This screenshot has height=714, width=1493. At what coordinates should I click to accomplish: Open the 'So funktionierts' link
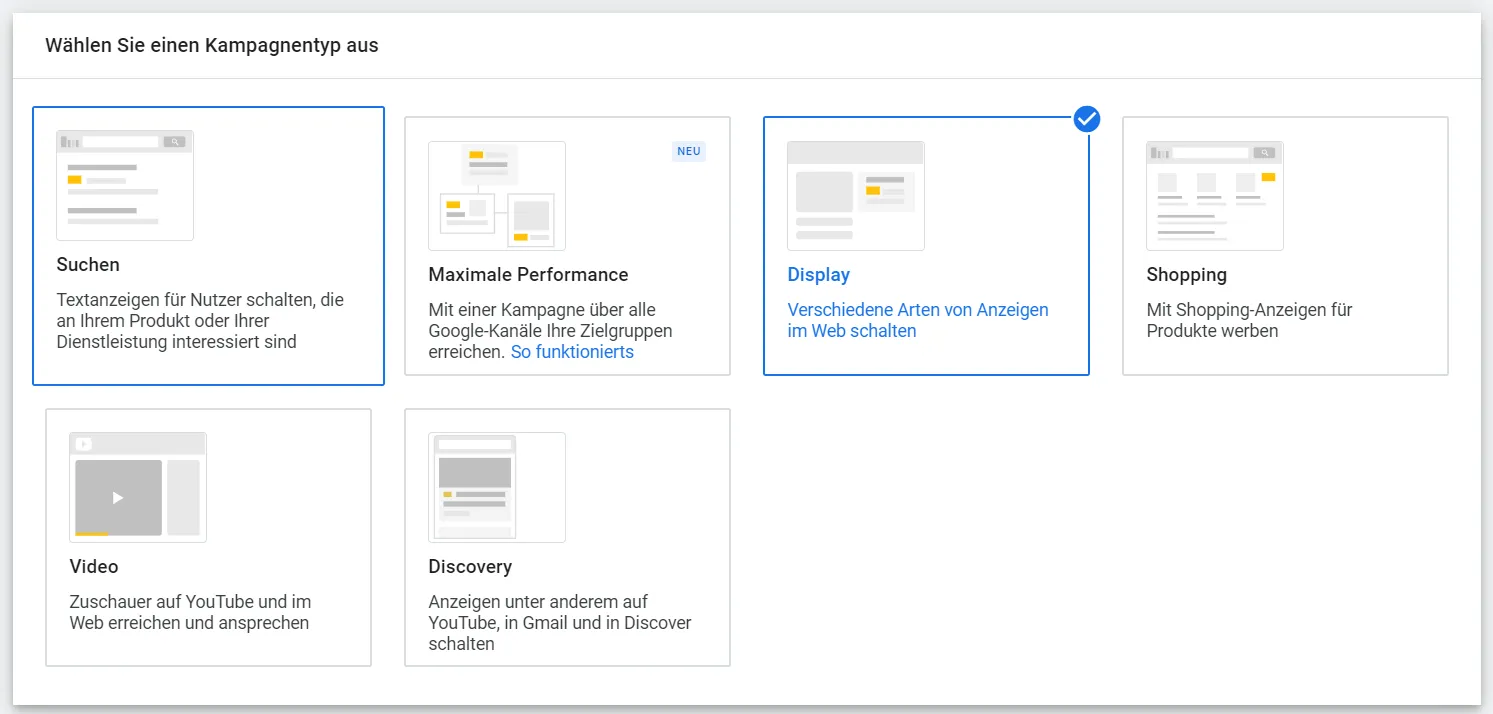click(x=572, y=352)
